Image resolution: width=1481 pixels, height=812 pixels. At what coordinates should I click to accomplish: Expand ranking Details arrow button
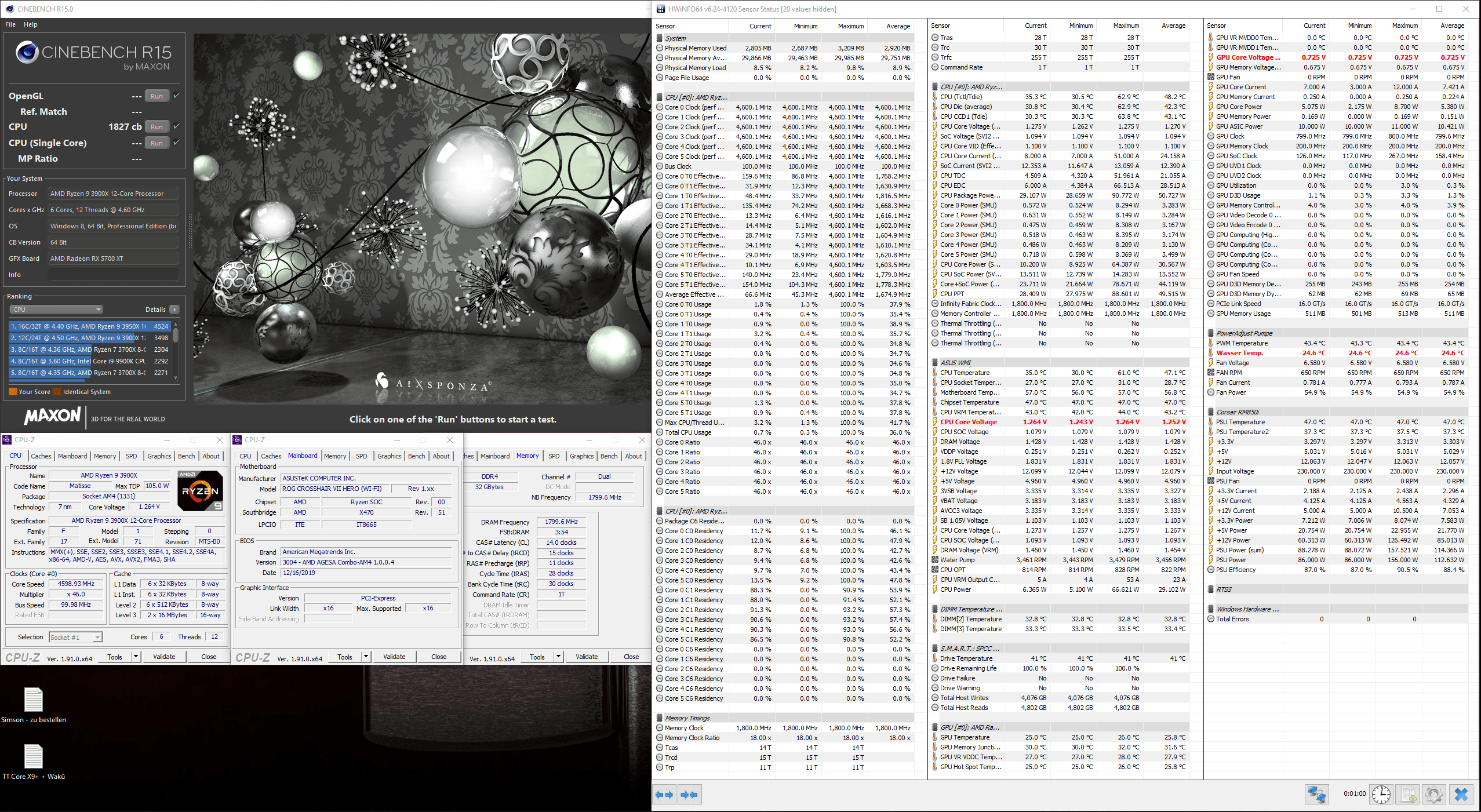(174, 309)
